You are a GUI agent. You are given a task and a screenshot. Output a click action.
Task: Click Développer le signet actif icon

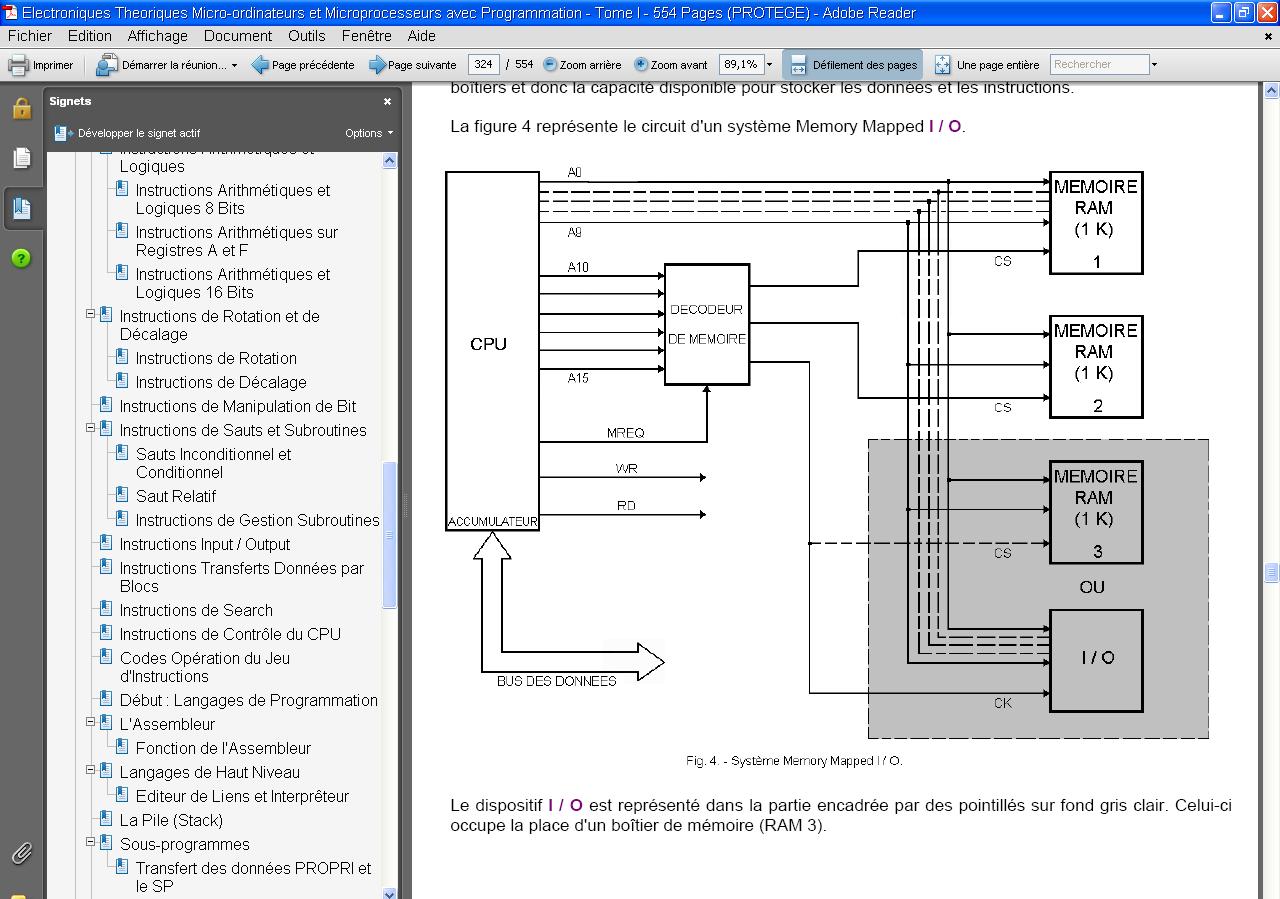click(63, 132)
